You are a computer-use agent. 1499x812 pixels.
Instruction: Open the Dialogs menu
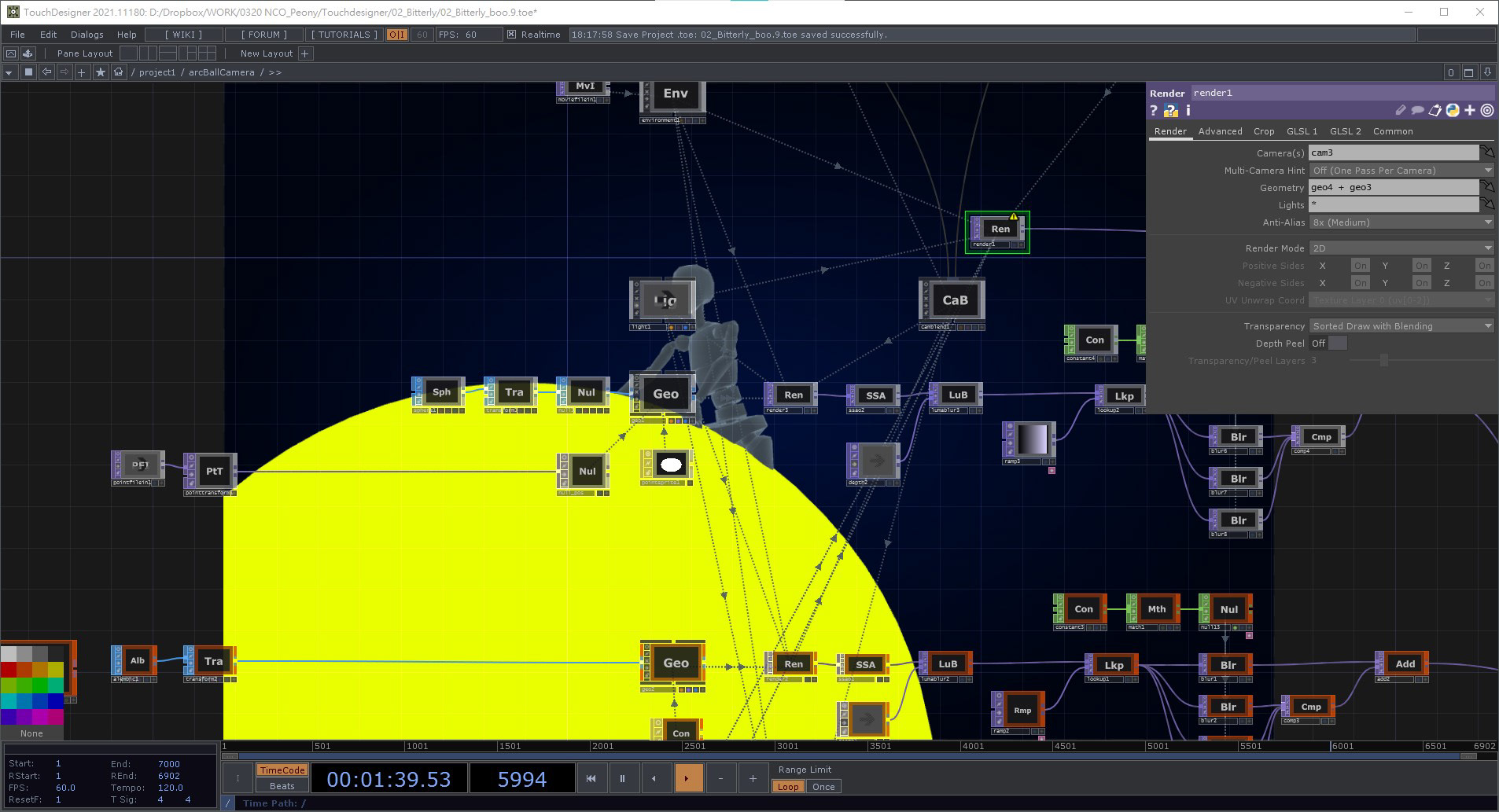[x=87, y=35]
